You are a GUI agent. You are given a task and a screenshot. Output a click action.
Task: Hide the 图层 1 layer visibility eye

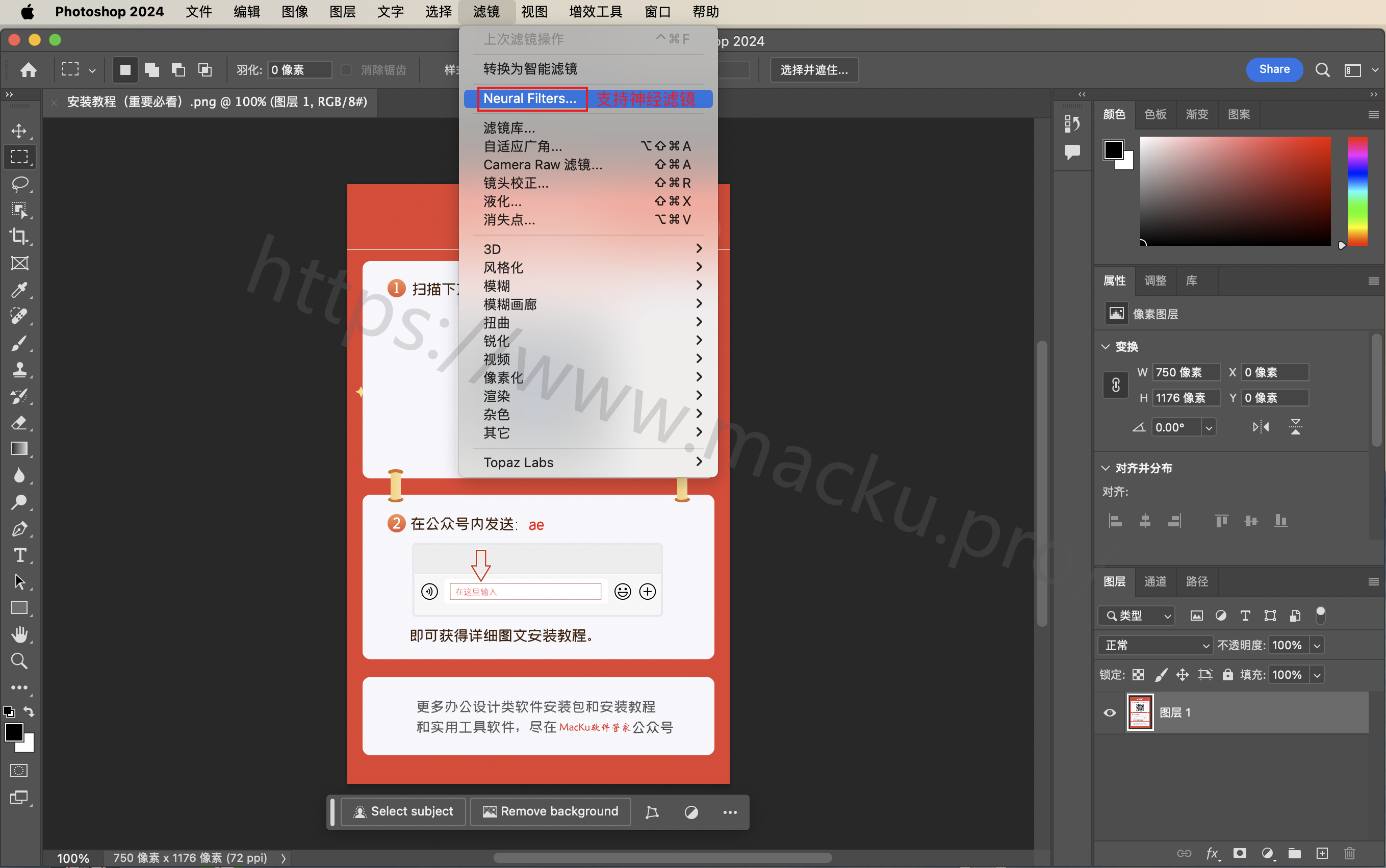(1110, 712)
